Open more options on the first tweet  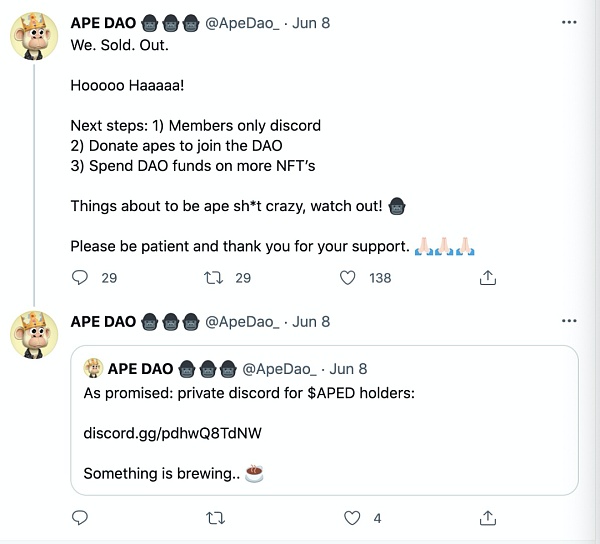point(569,22)
